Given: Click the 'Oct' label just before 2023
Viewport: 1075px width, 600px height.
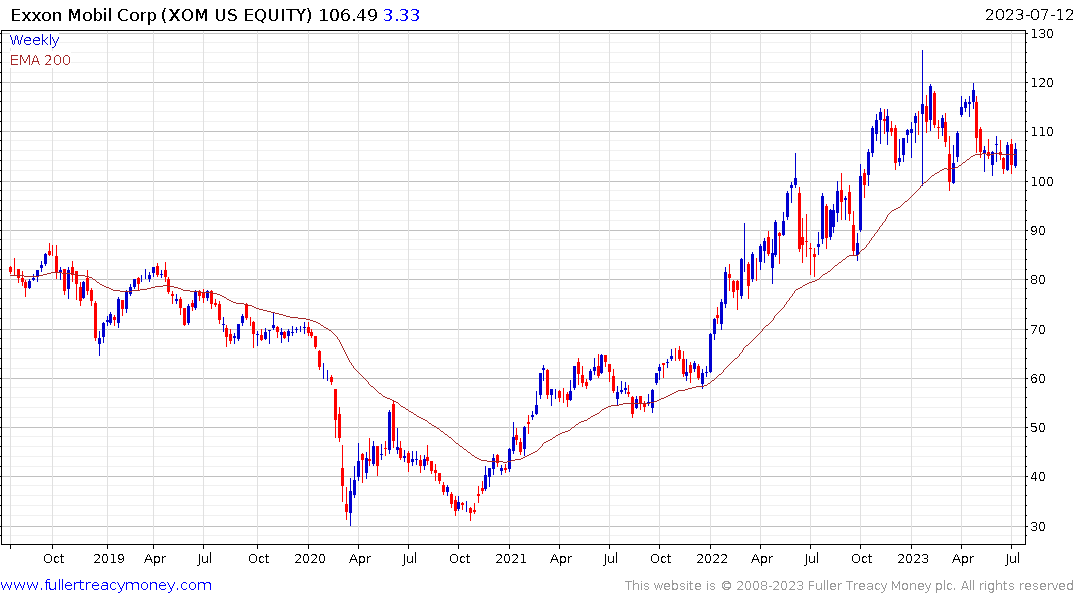Looking at the screenshot, I should pos(861,559).
